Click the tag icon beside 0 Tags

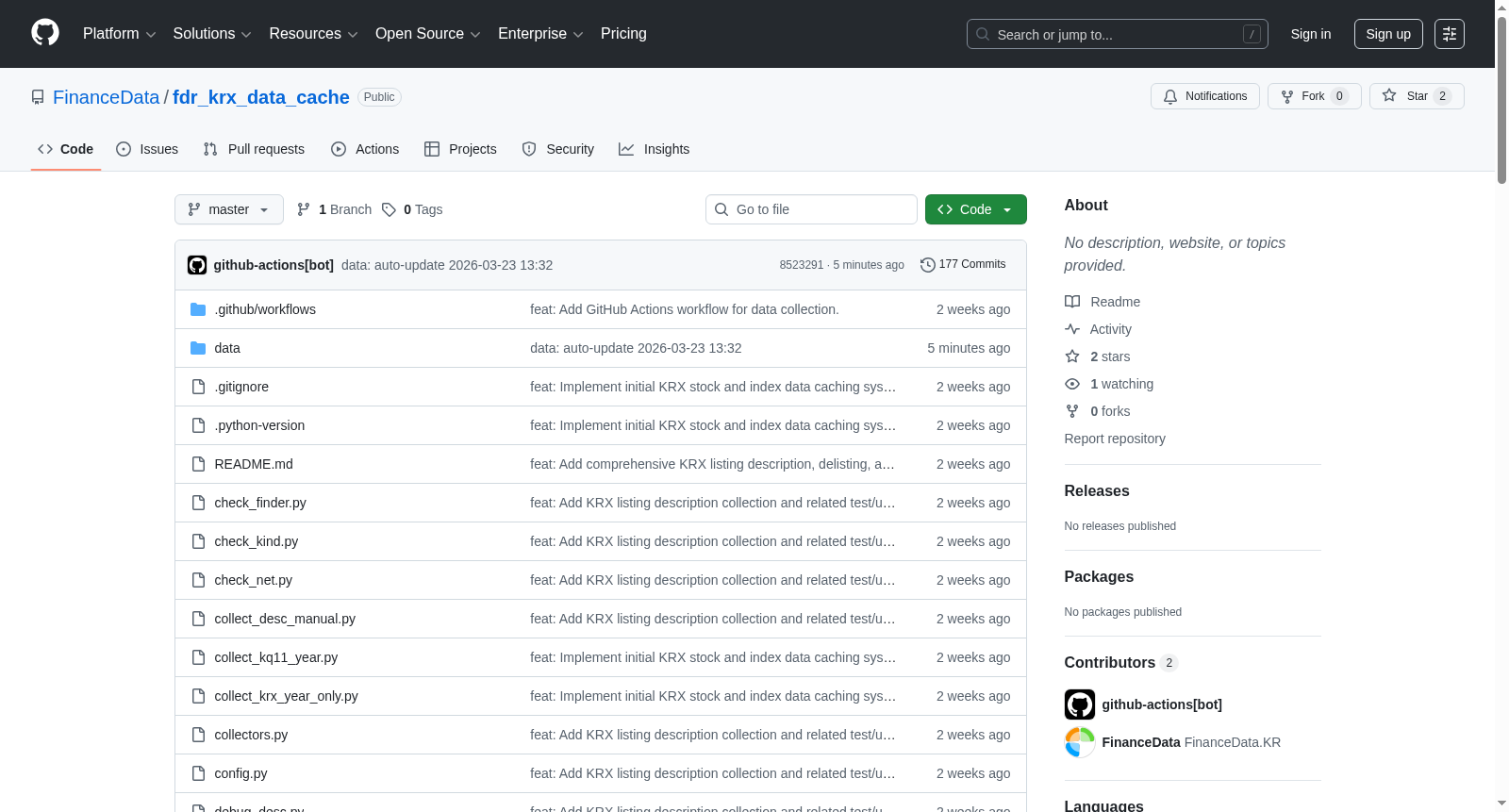389,209
